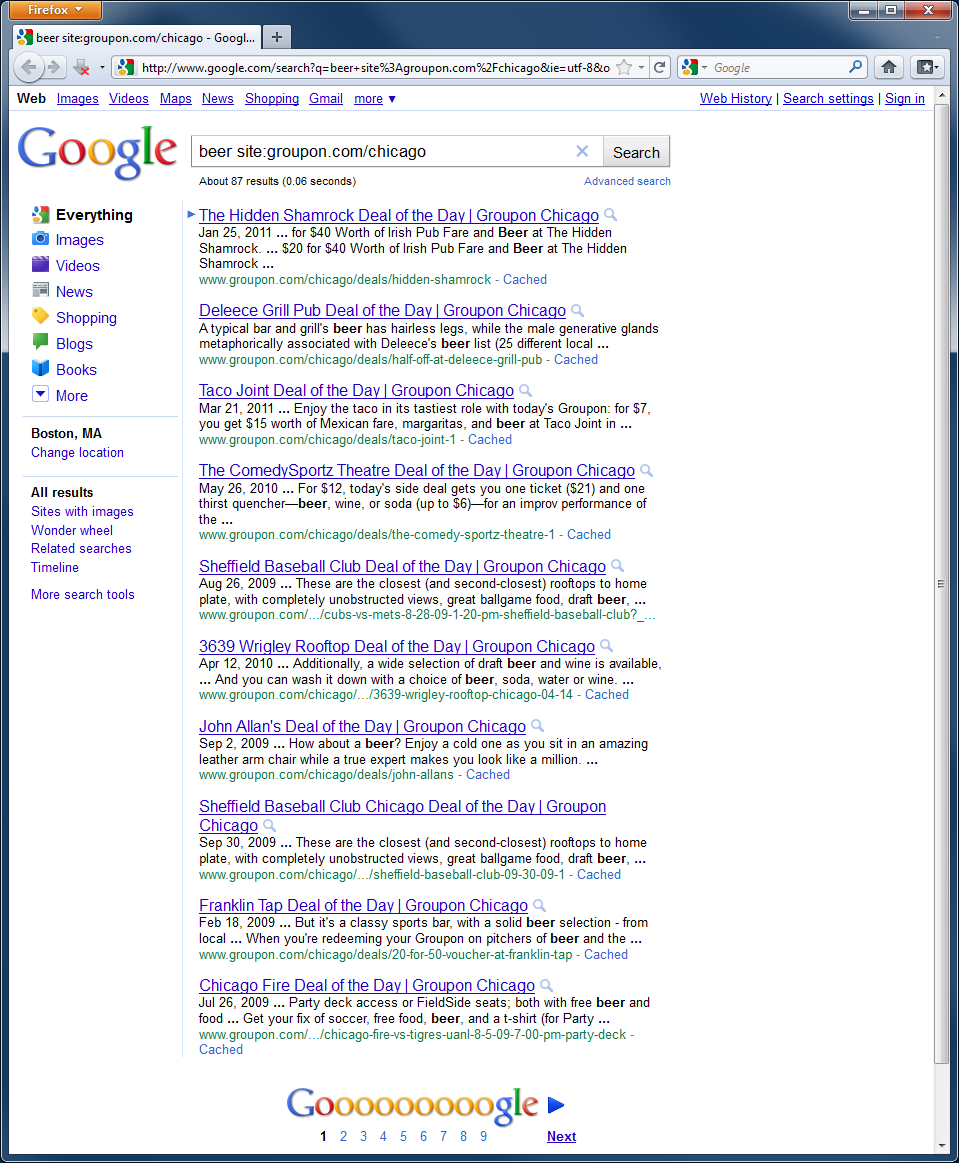Click the browser Forward arrow button
This screenshot has height=1163, width=959.
53,67
